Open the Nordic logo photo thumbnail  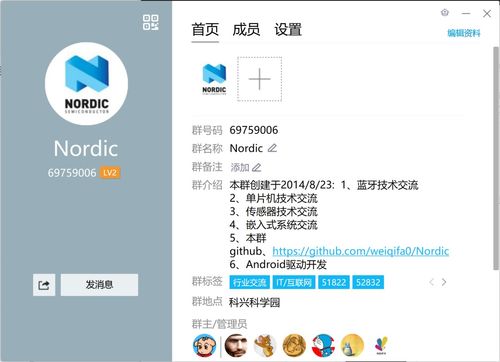tap(214, 79)
